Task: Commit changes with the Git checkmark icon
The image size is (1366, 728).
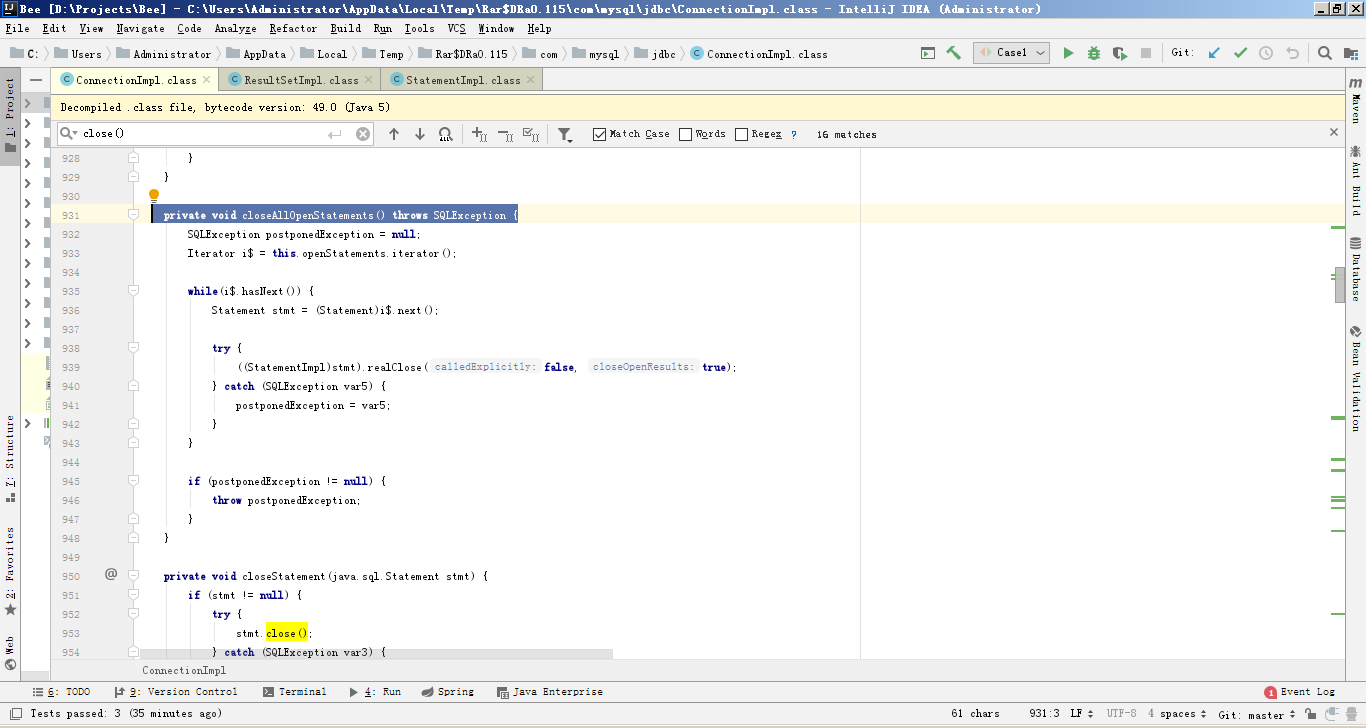Action: coord(1240,53)
